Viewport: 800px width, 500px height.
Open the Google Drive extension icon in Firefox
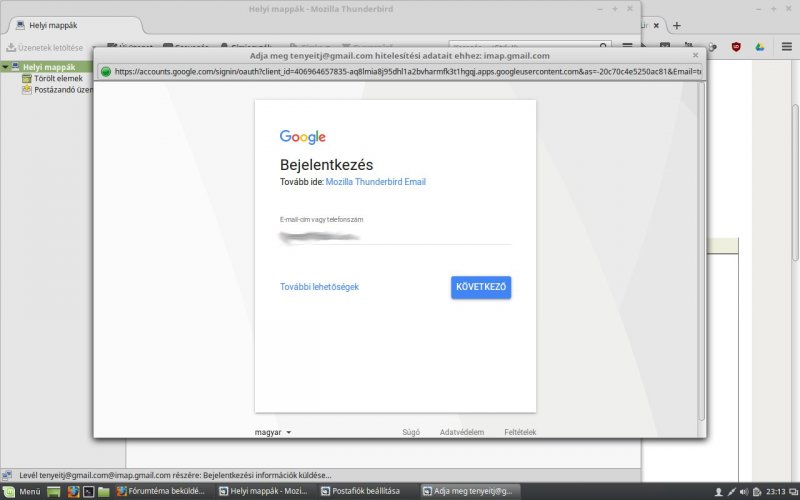[760, 47]
